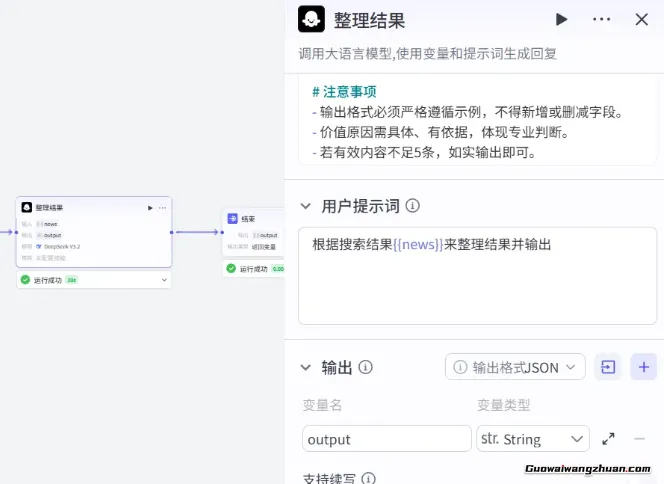Viewport: 664px width, 484px height.
Task: Click the line about 输出格式必须严格遵循示例
Action: click(468, 112)
